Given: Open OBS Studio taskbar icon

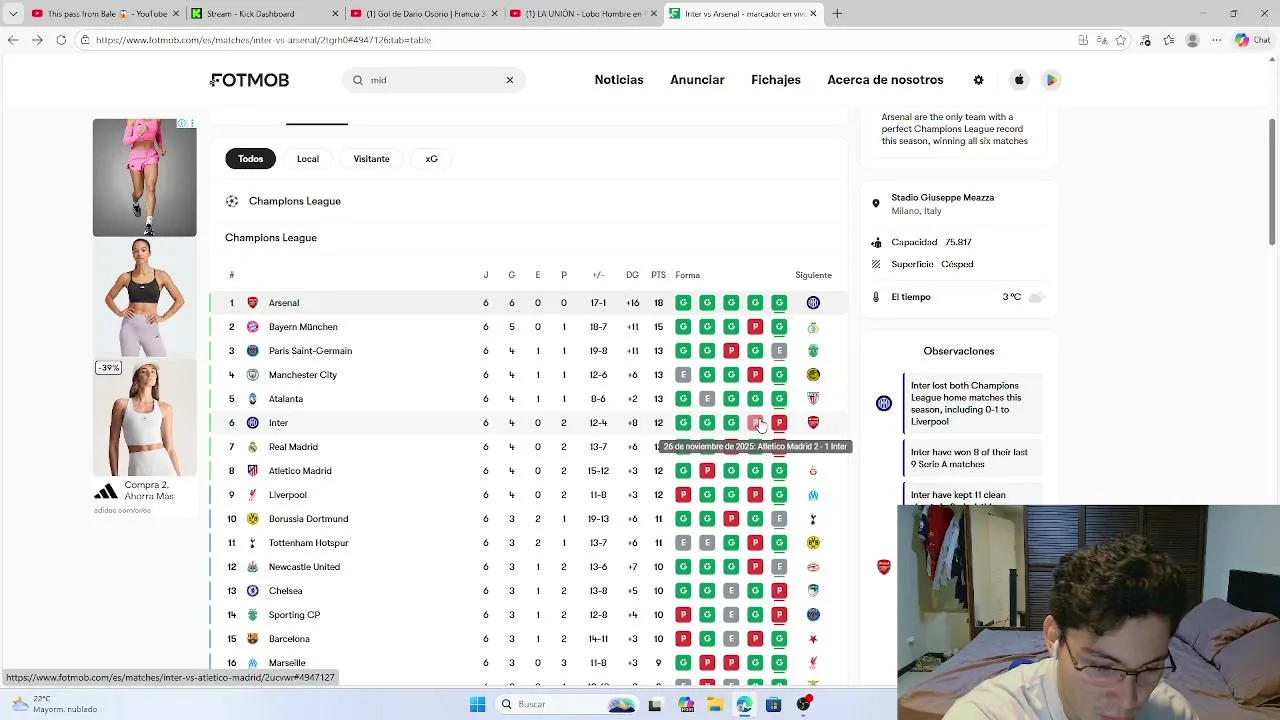Looking at the screenshot, I should pyautogui.click(x=804, y=704).
